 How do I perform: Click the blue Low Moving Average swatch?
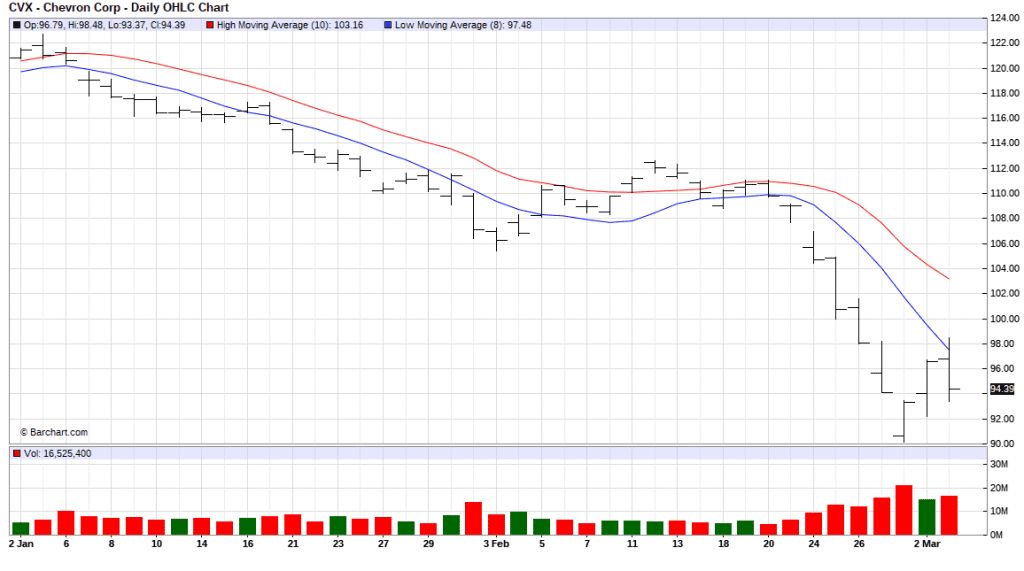(x=388, y=25)
